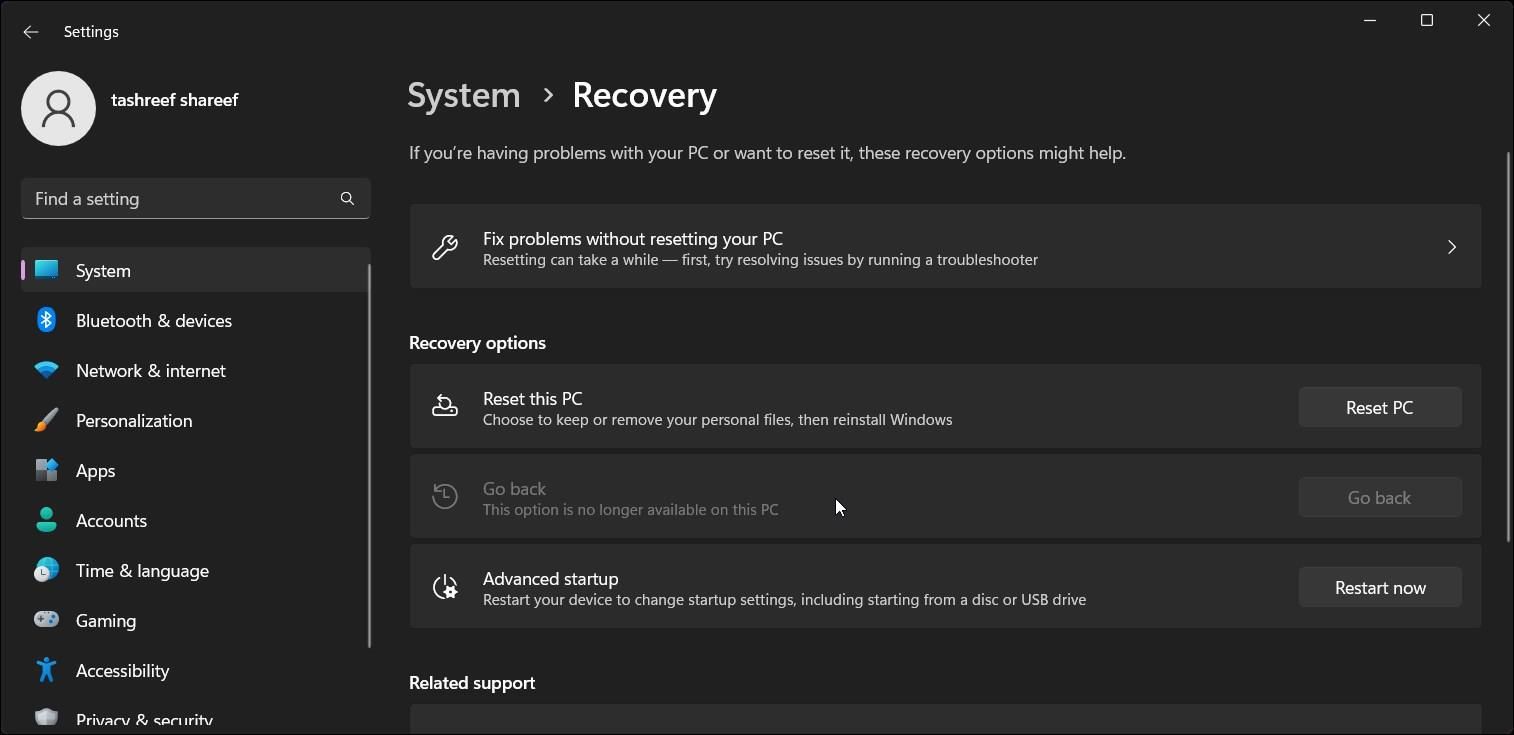Select the Accounts icon in the sidebar
This screenshot has height=735, width=1514.
click(46, 520)
